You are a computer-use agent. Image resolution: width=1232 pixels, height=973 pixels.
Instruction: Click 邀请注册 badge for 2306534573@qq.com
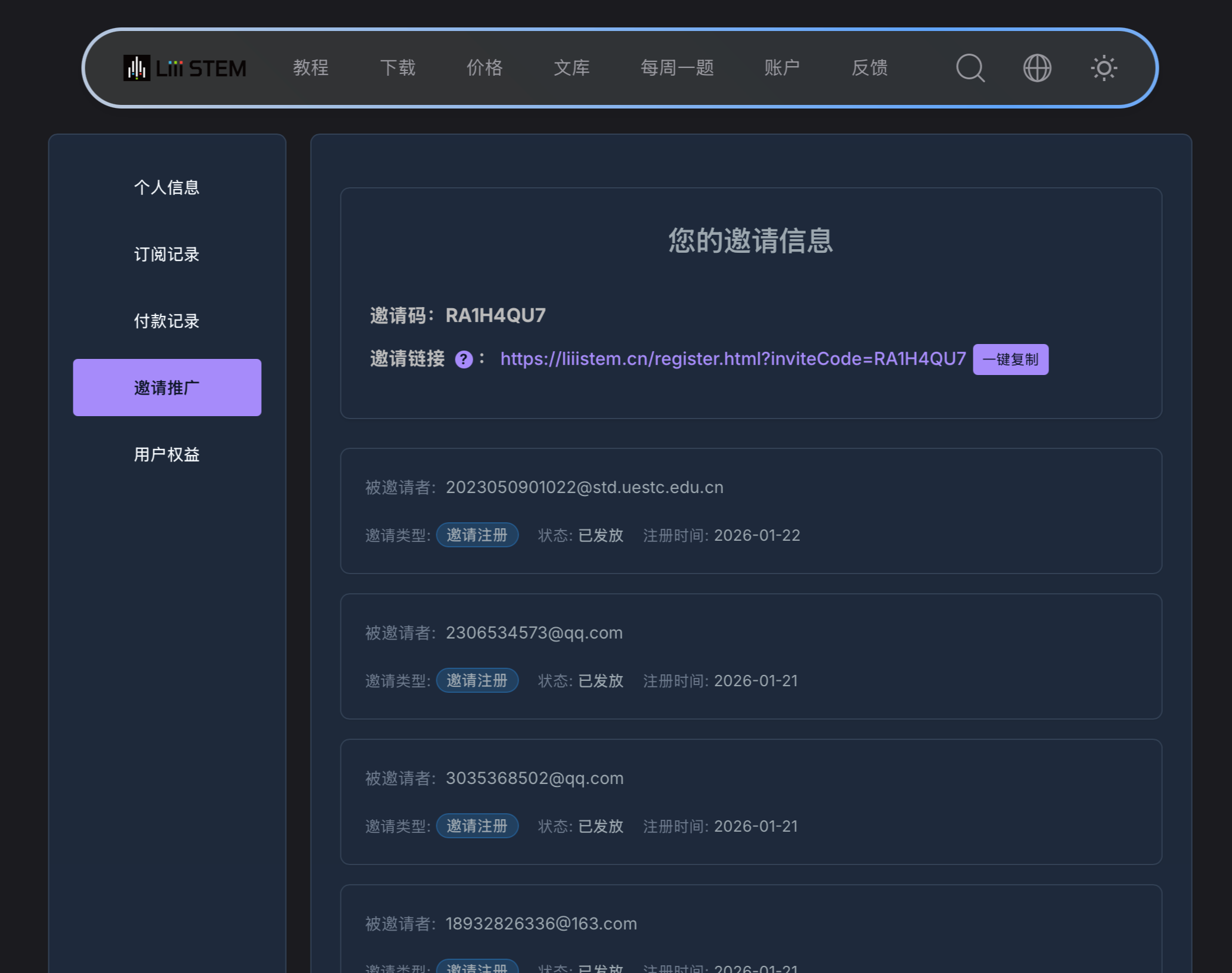[477, 680]
